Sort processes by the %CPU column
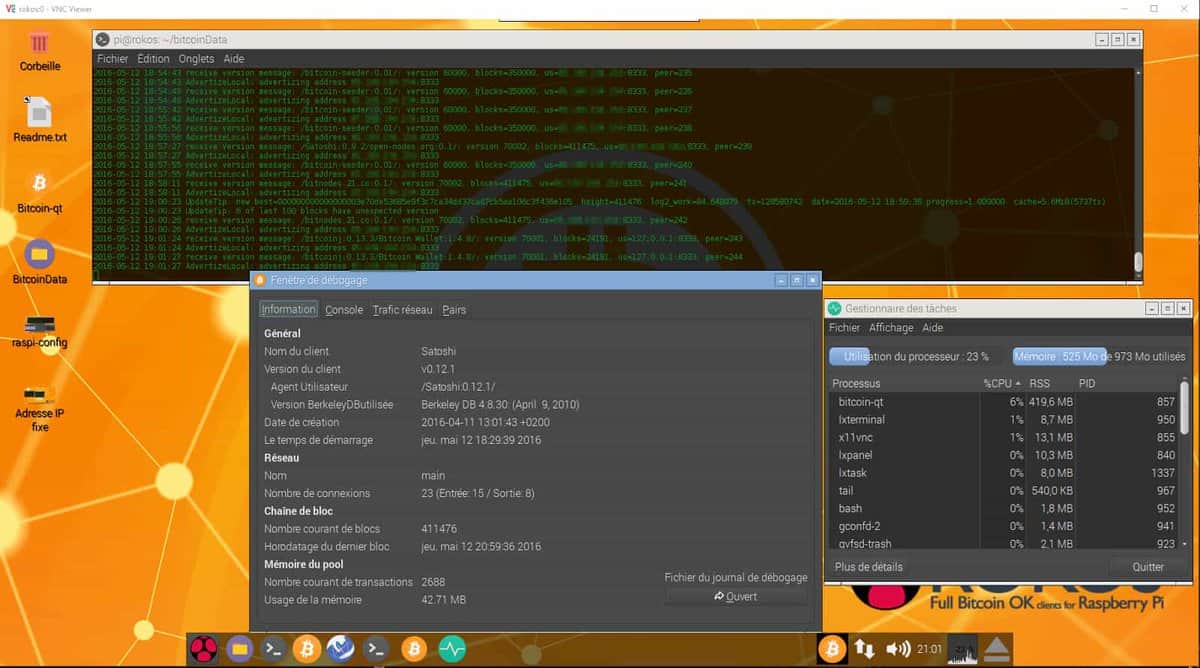1200x668 pixels. [x=1003, y=383]
